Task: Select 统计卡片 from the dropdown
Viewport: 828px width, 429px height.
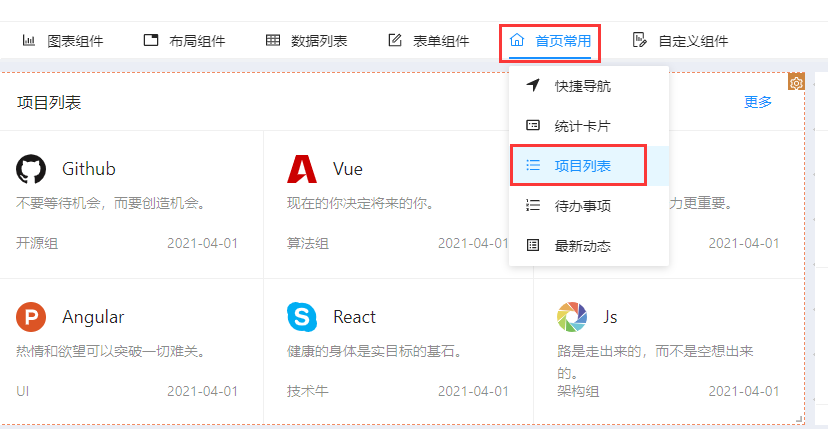Action: click(x=589, y=126)
